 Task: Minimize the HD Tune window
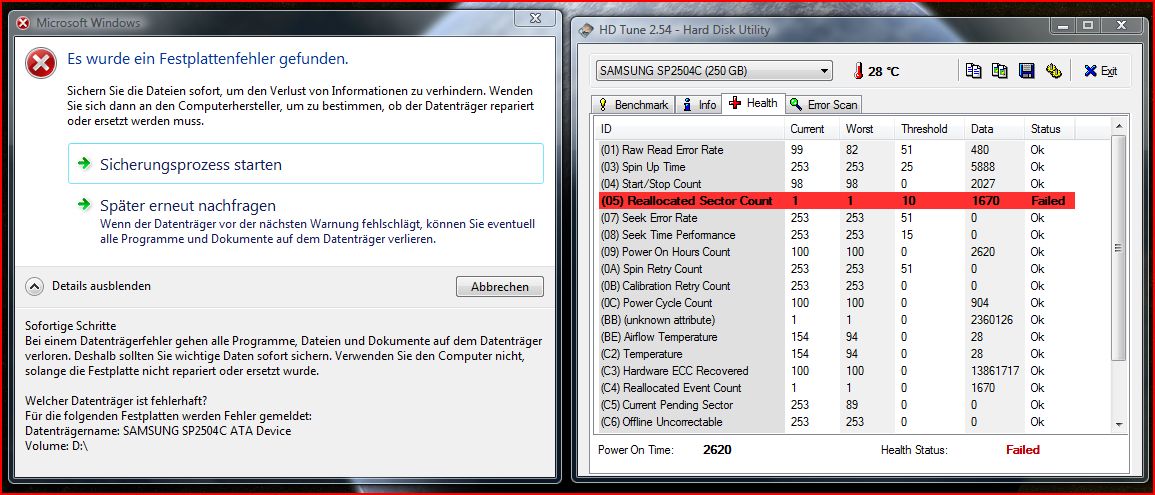coord(1061,26)
